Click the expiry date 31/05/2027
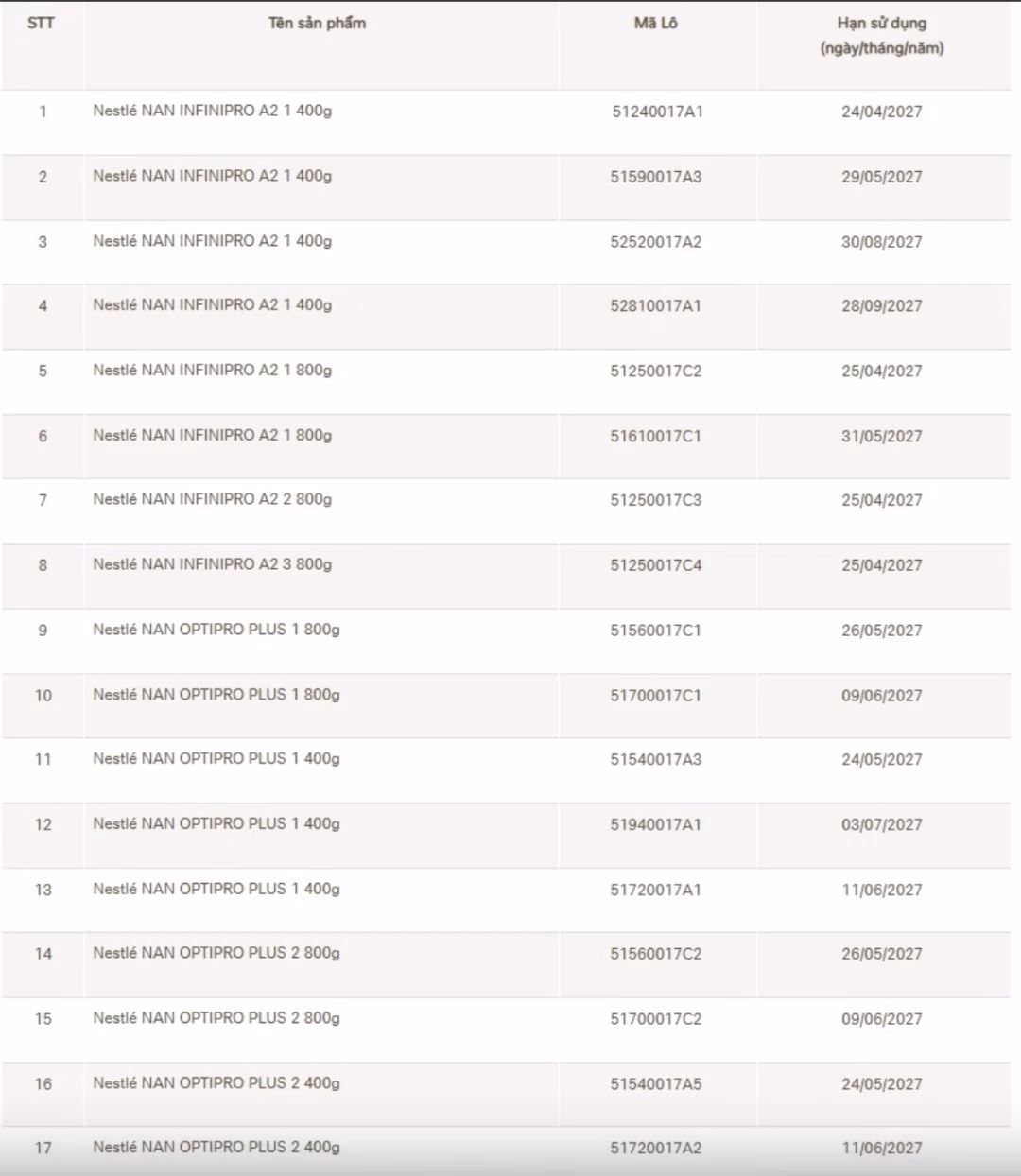The height and width of the screenshot is (1176, 1021). click(881, 437)
